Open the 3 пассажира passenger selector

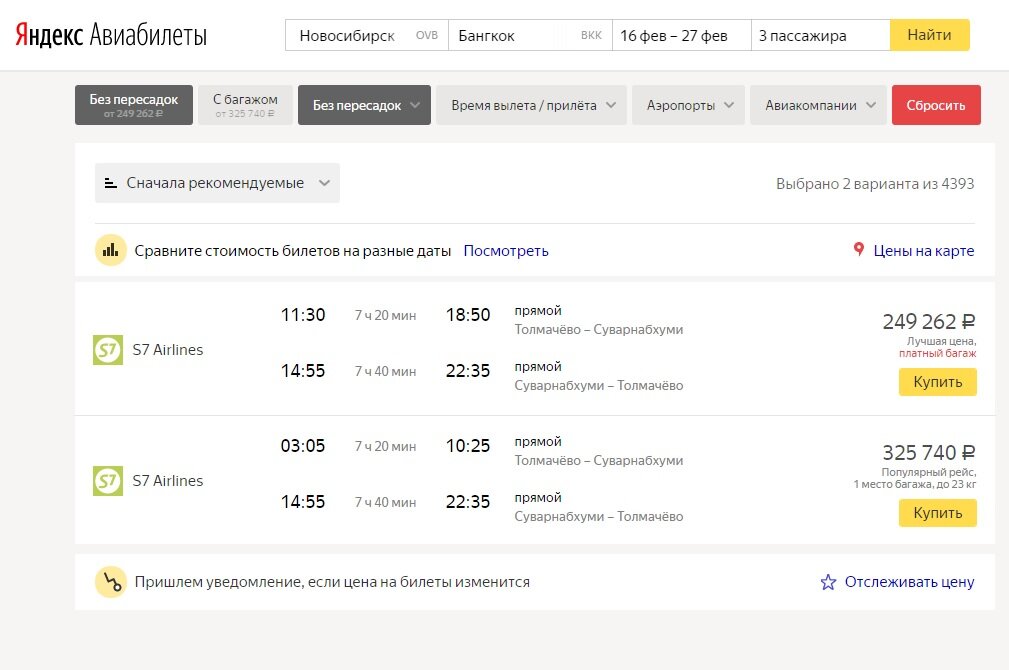coord(820,35)
